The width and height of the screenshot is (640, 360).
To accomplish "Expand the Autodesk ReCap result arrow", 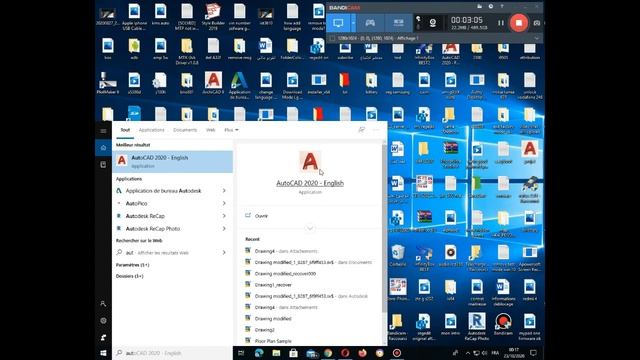I will (224, 216).
